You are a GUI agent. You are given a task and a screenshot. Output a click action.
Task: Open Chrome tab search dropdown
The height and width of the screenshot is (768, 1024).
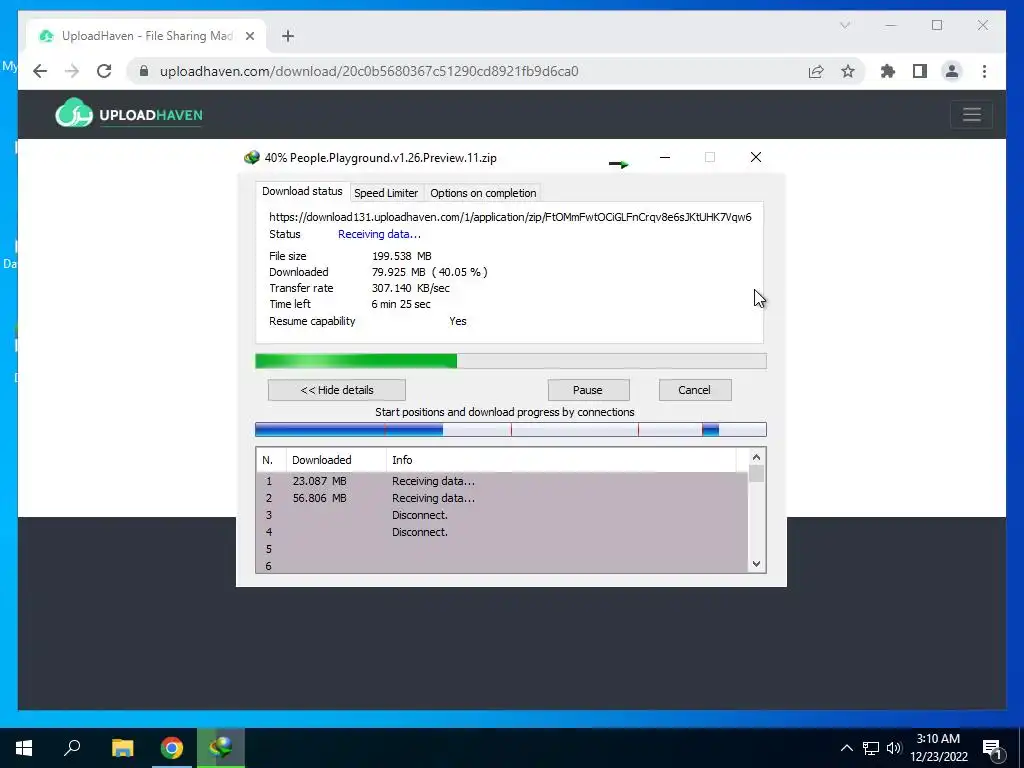click(x=844, y=25)
